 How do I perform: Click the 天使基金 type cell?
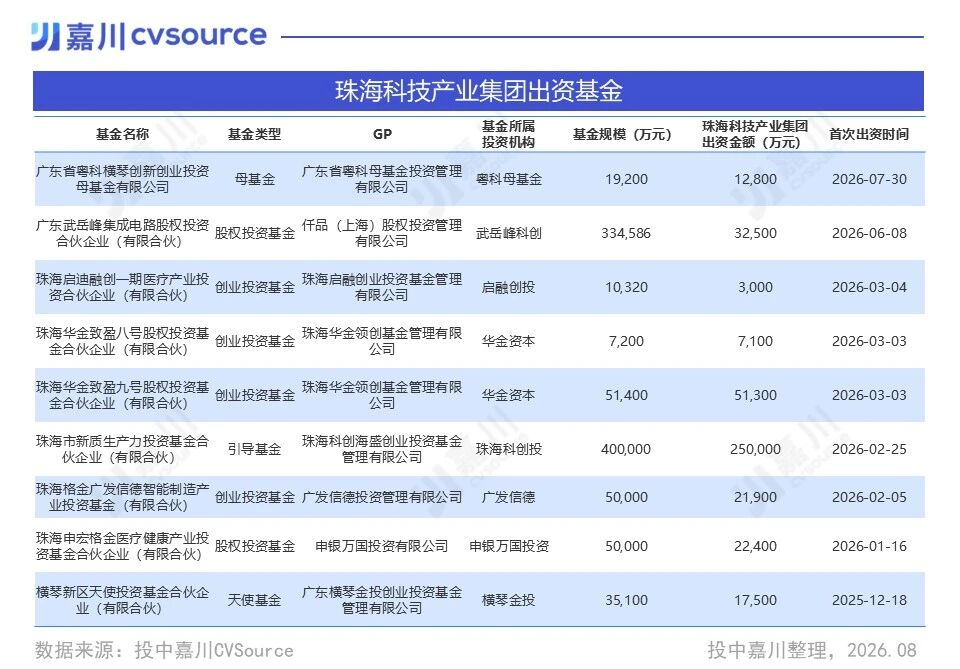point(255,600)
